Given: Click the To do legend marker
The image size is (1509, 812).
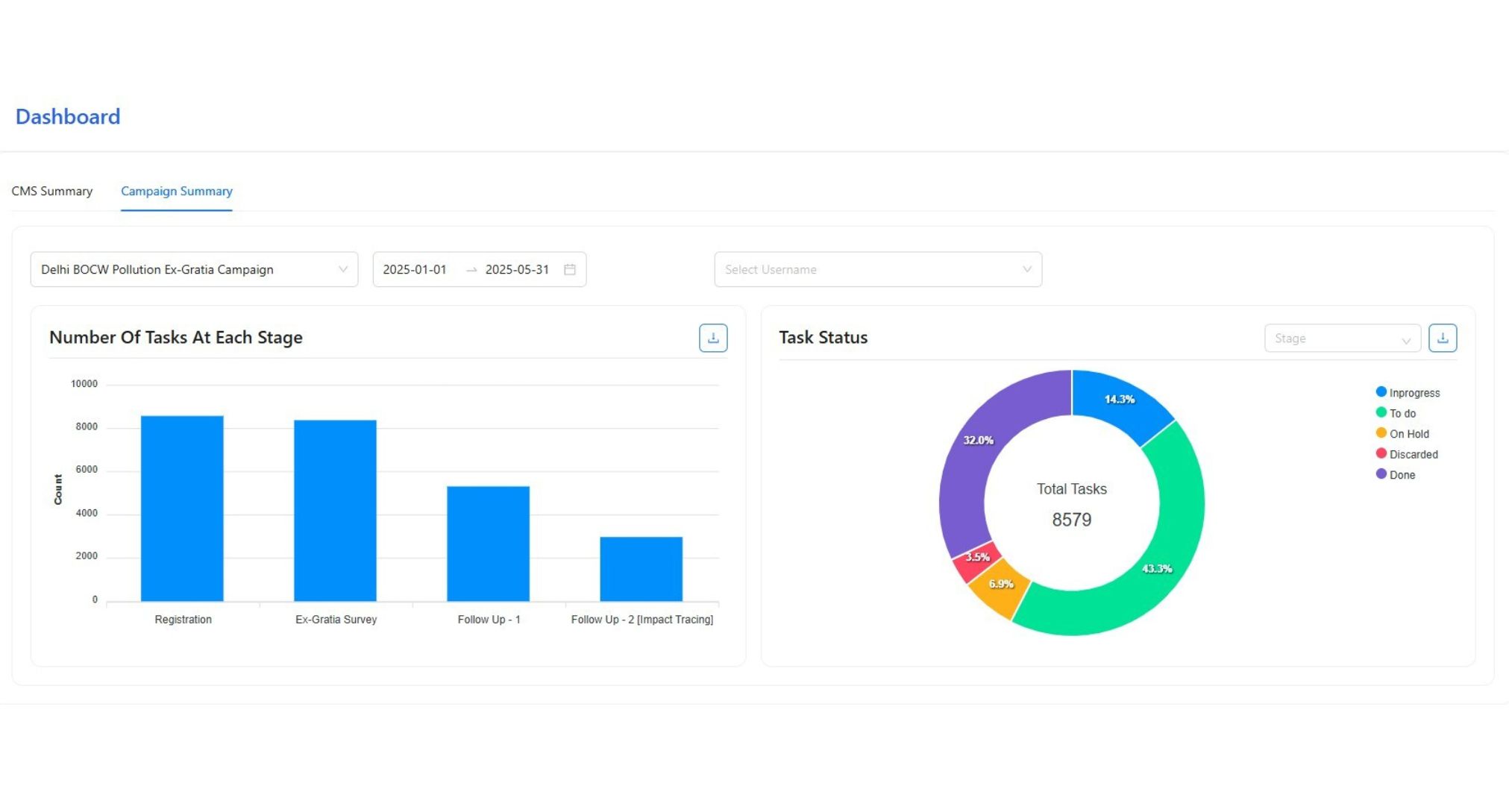Looking at the screenshot, I should pyautogui.click(x=1381, y=412).
